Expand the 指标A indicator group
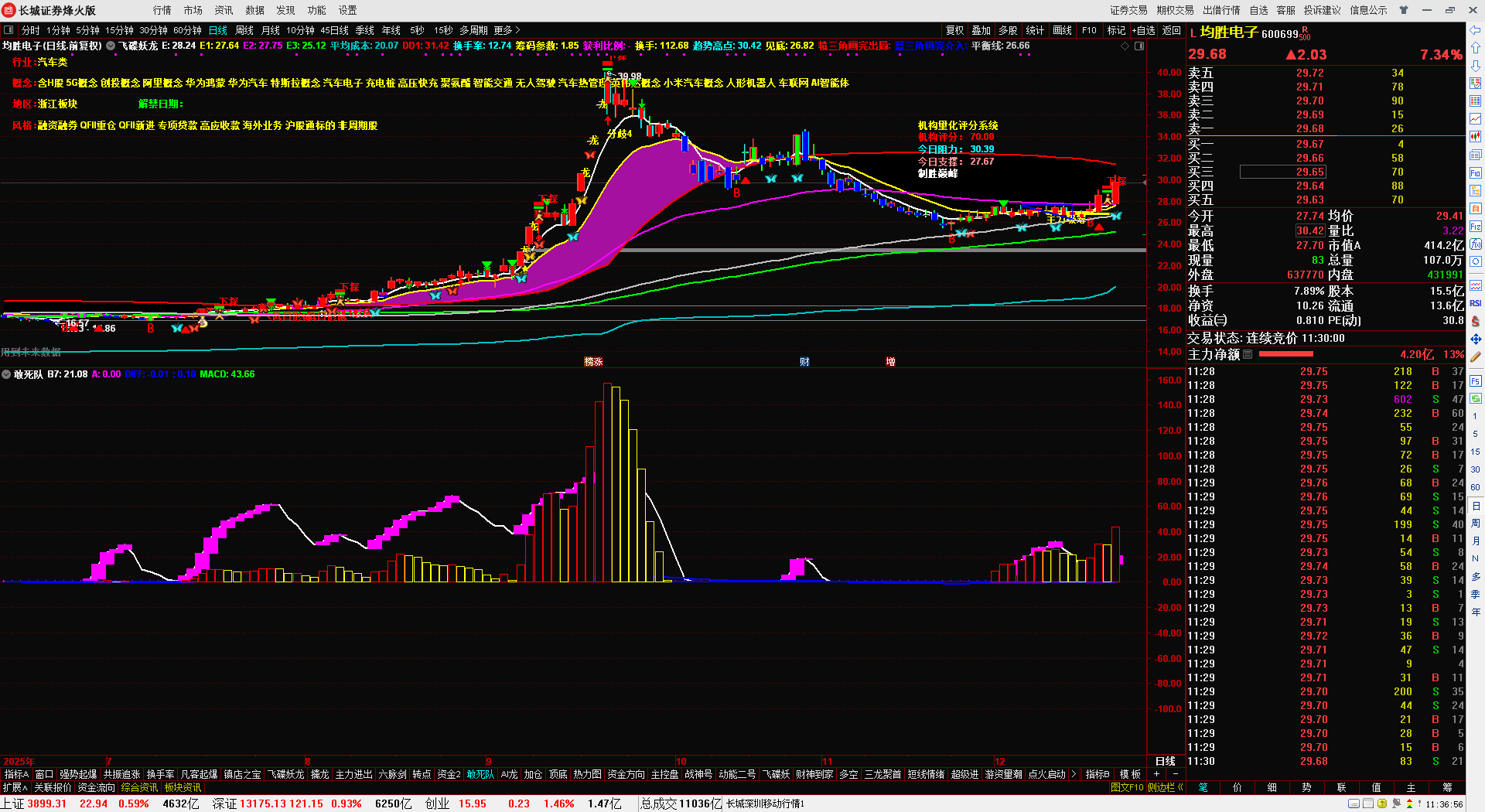Screen dimensions: 1485x812 tap(16, 774)
